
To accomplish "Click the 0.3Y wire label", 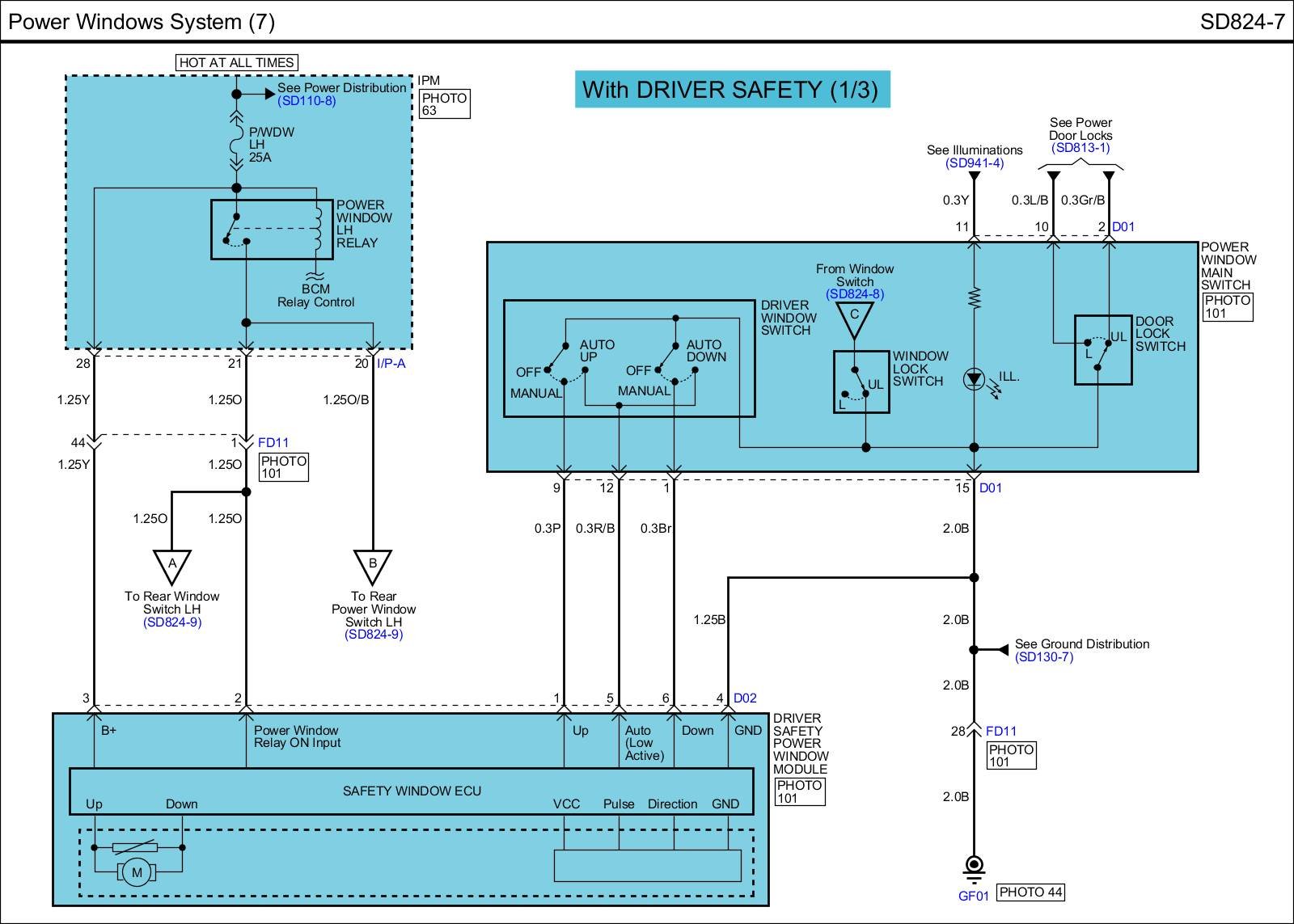I will coord(956,200).
